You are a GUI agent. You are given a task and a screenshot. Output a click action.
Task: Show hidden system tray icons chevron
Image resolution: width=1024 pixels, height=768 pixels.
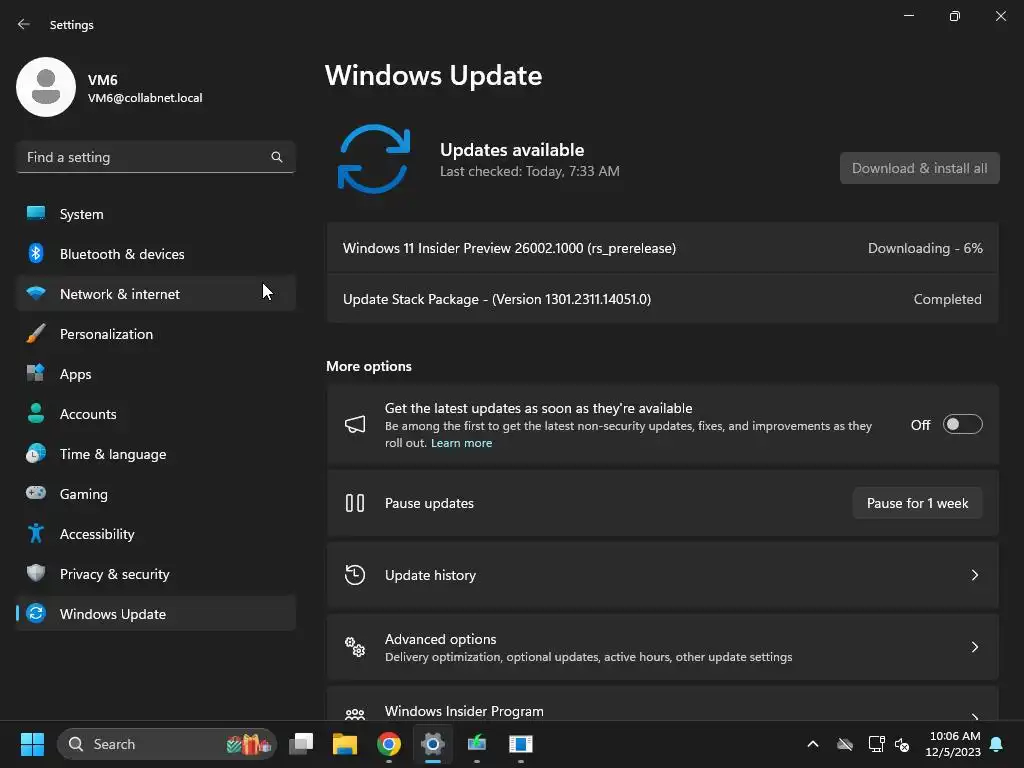point(813,744)
